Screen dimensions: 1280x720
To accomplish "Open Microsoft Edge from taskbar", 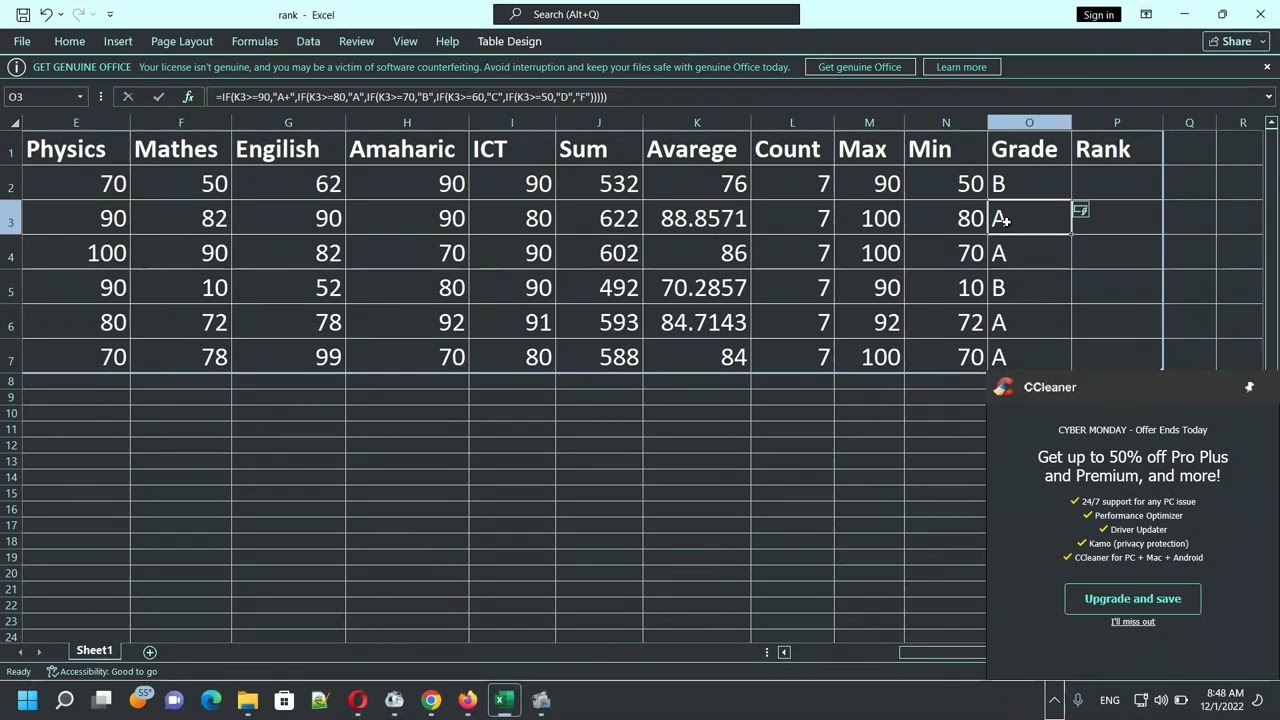I will click(x=211, y=700).
